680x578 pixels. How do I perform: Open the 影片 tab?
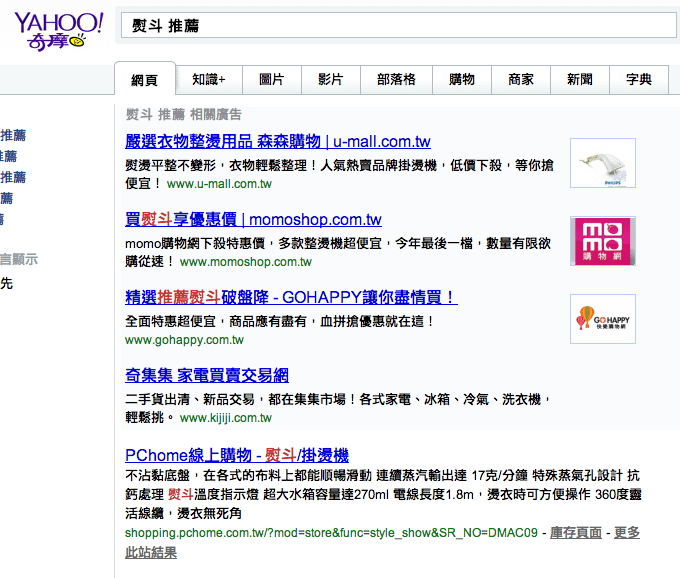[x=331, y=79]
